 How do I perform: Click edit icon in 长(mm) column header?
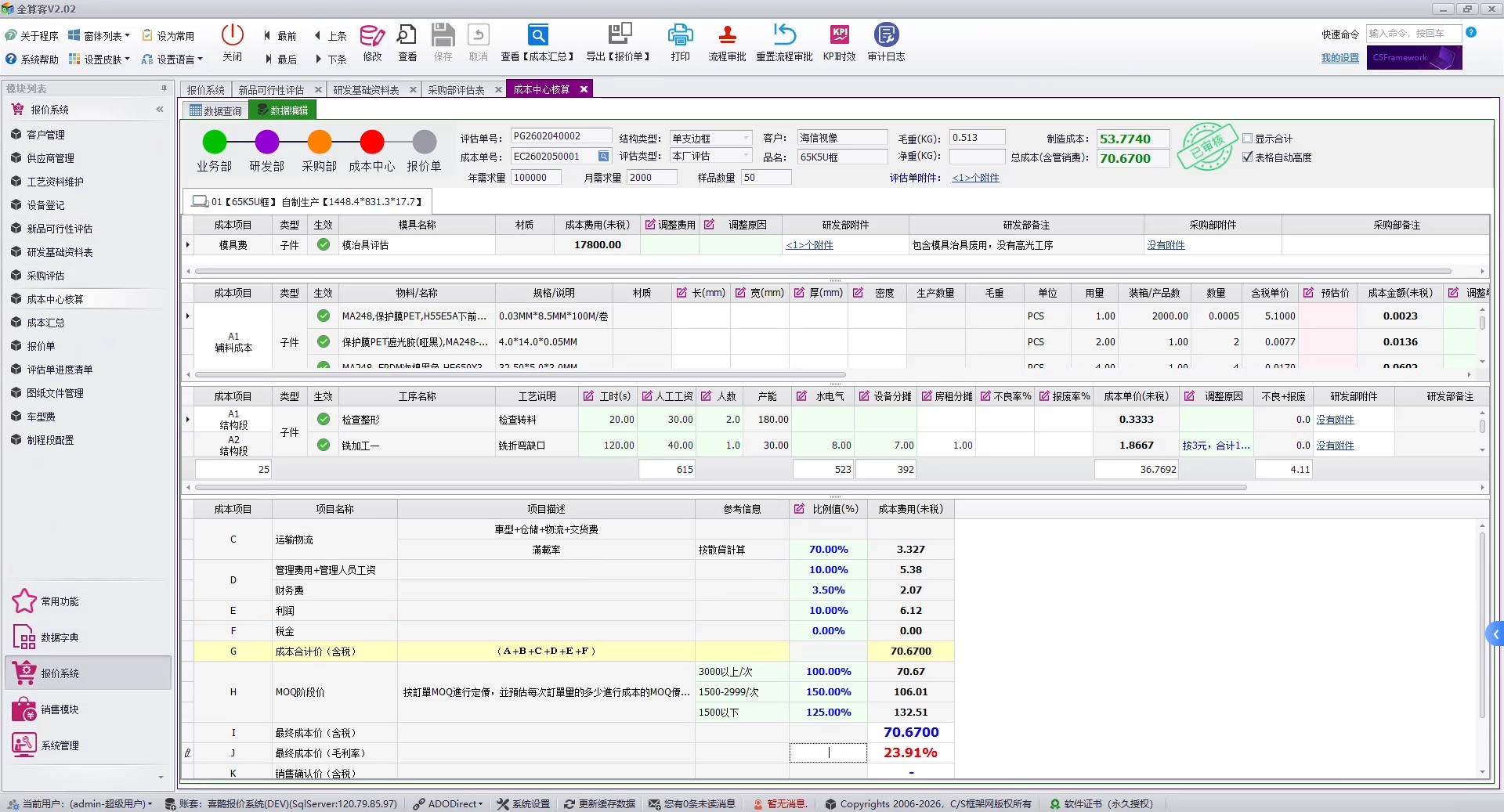(x=681, y=293)
